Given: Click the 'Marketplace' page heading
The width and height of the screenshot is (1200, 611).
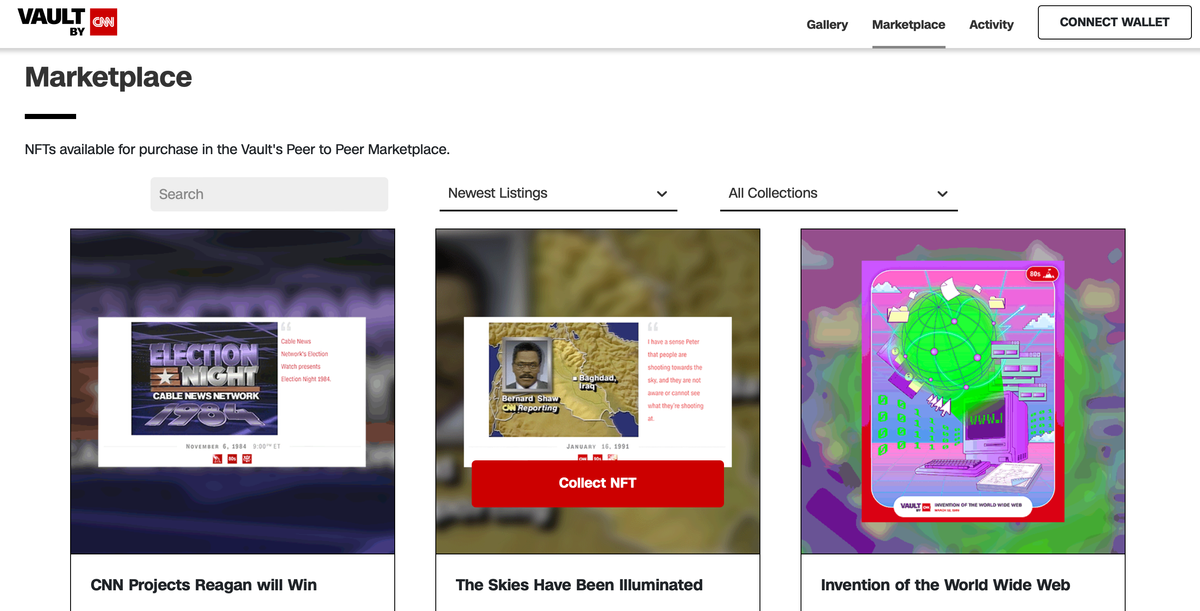Looking at the screenshot, I should 108,77.
